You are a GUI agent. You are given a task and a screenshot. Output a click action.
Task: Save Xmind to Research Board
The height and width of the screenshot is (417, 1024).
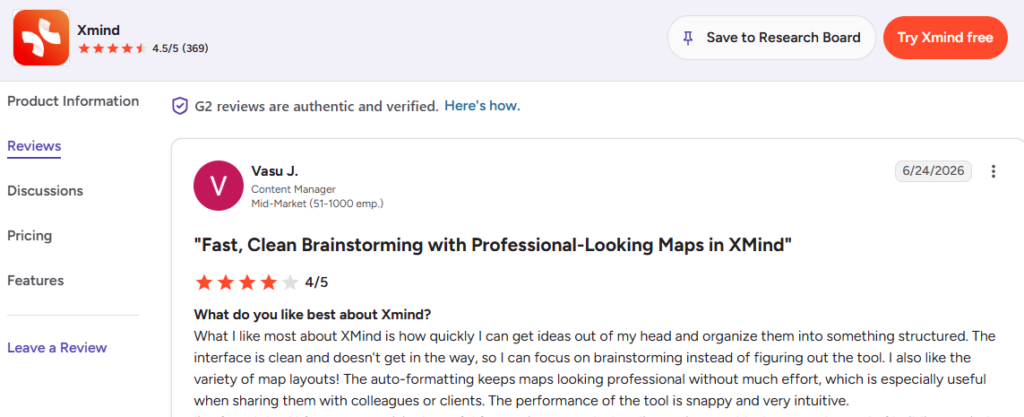tap(771, 38)
